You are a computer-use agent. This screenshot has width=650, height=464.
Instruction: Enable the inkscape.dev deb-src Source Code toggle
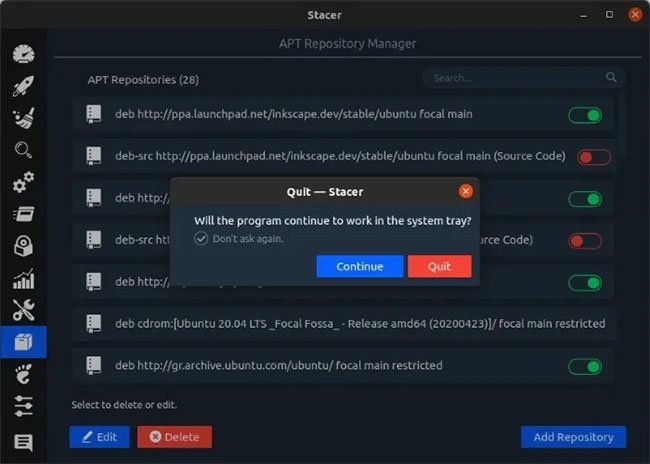point(594,157)
